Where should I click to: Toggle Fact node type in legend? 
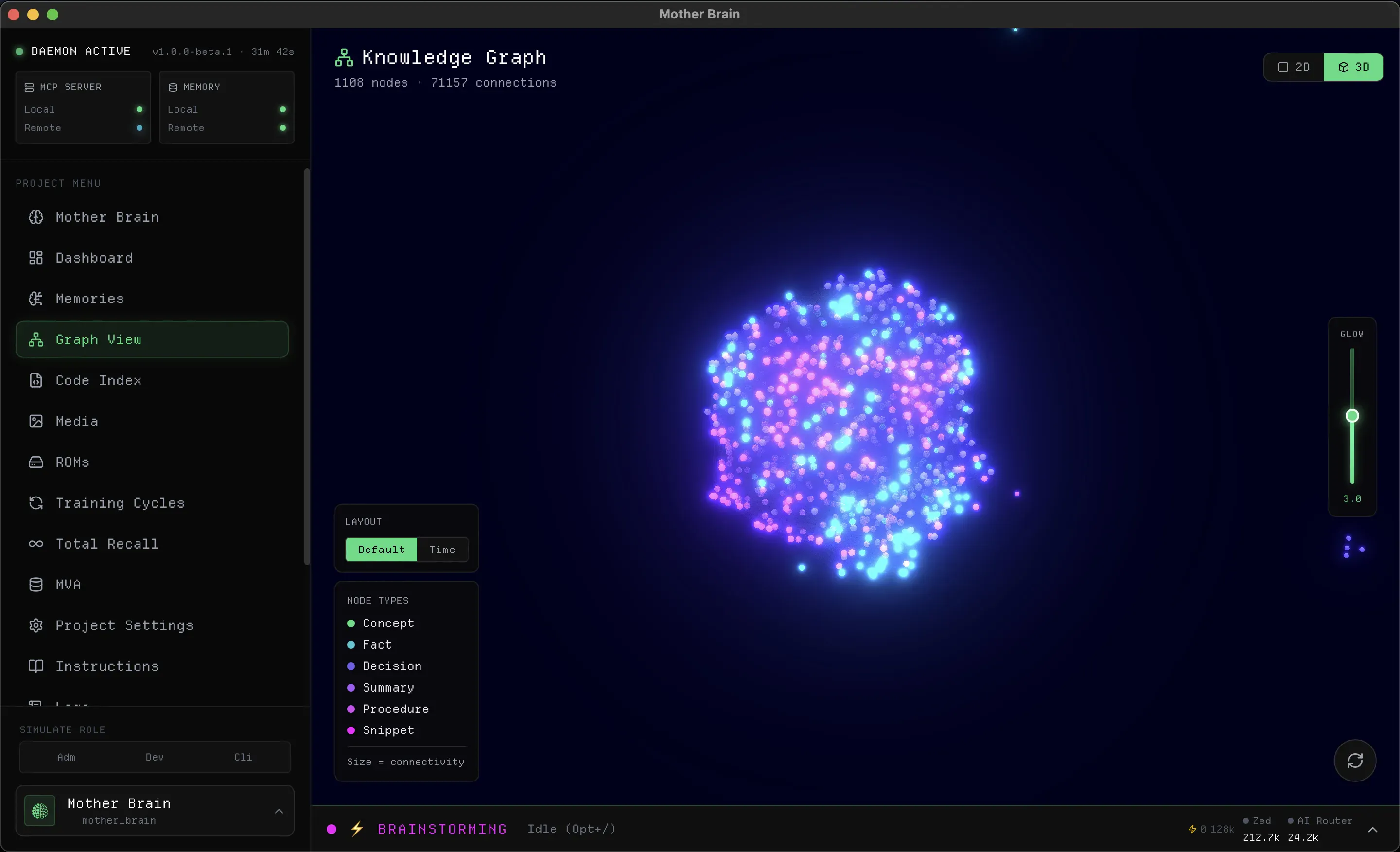coord(369,644)
